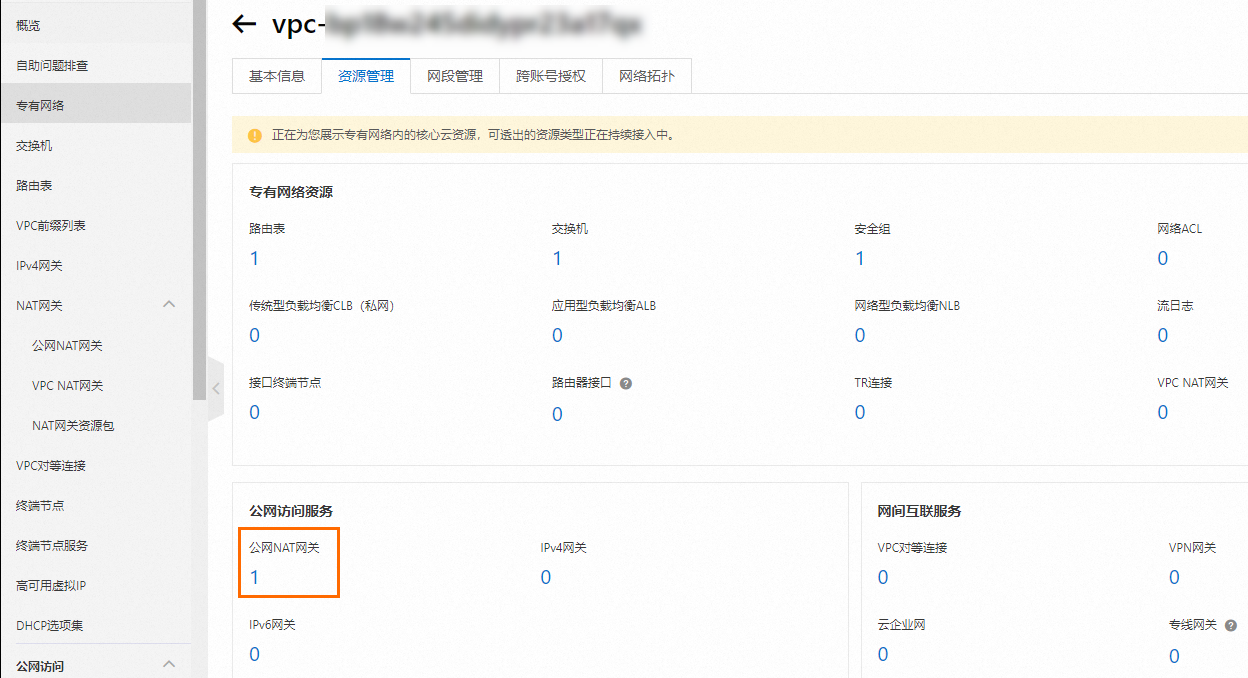Go back using the left arrow icon
Screen dimensions: 1248x678
pyautogui.click(x=244, y=24)
